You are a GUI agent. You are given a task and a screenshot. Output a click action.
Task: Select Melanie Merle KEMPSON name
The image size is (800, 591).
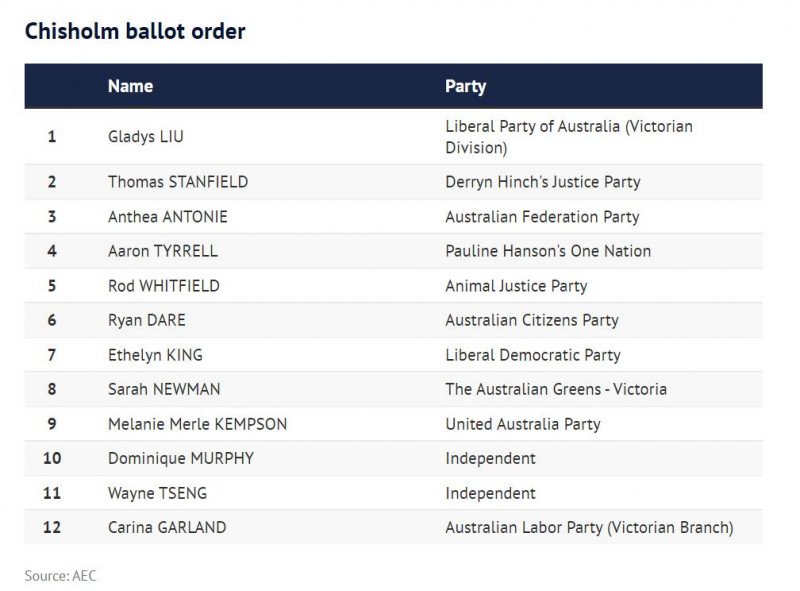click(197, 424)
